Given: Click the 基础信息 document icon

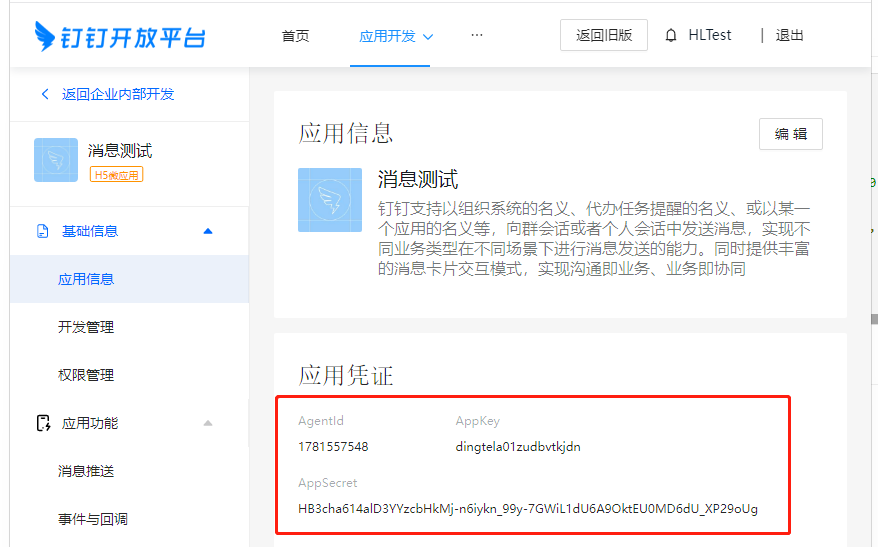Looking at the screenshot, I should coord(43,231).
